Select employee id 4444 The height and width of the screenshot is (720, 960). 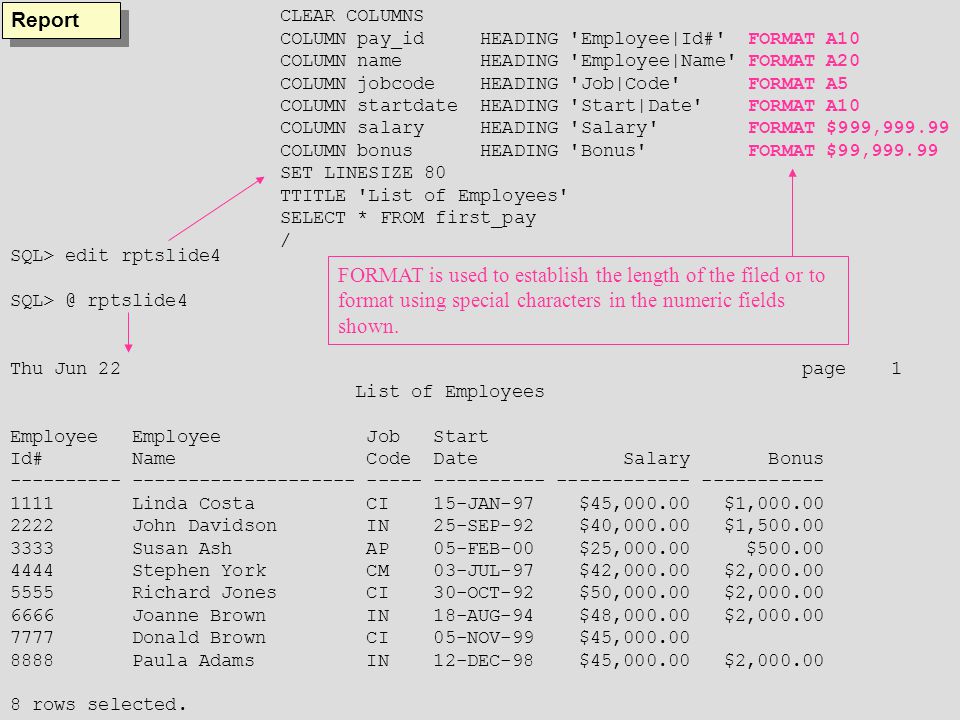pos(32,570)
